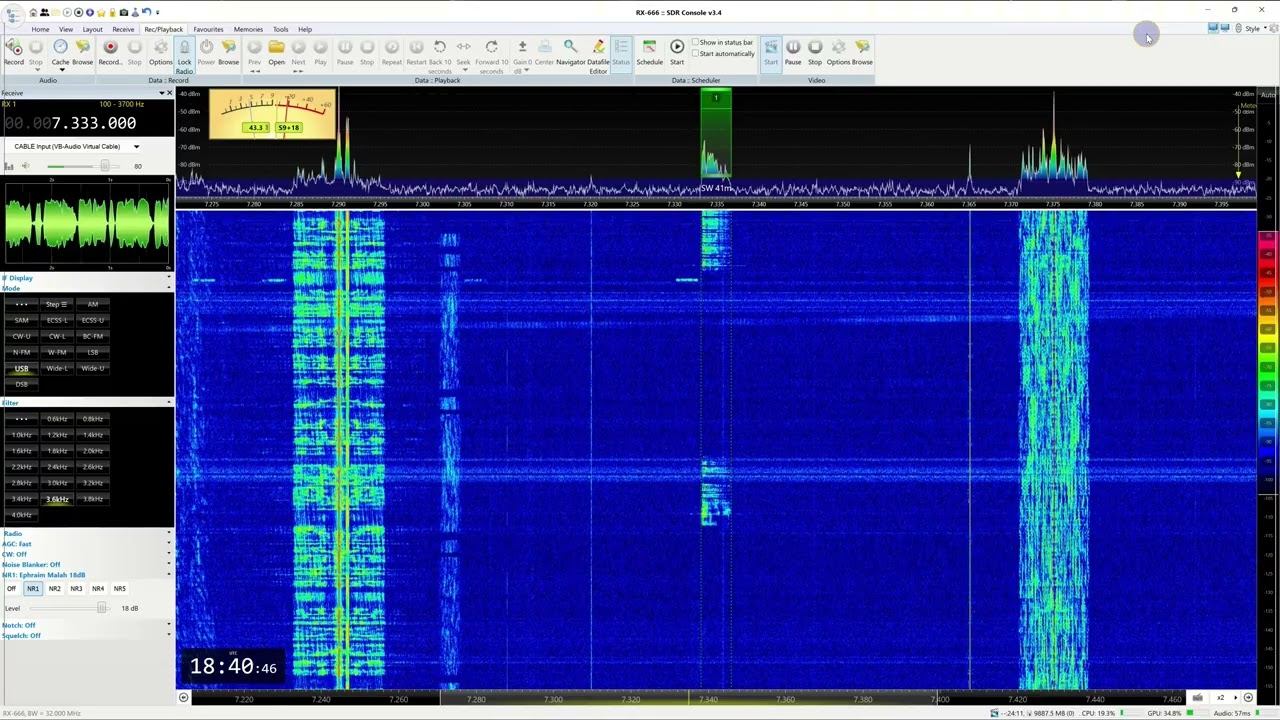Click the 7.333.000 frequency display

point(70,123)
